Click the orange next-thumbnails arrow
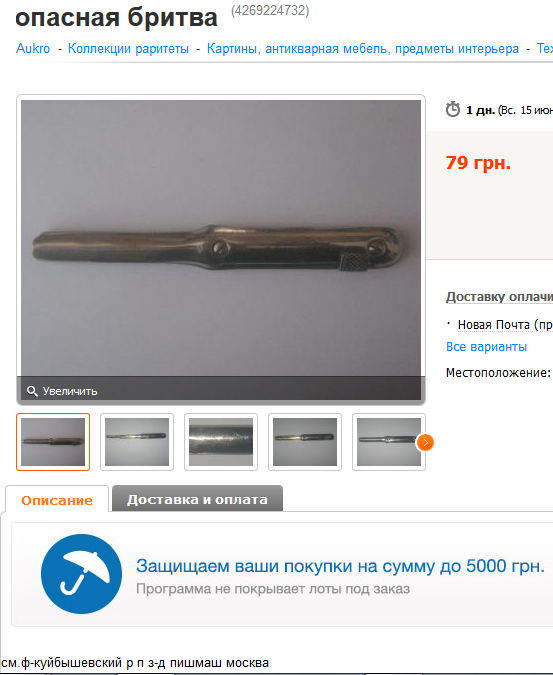Image resolution: width=553 pixels, height=675 pixels. 425,443
